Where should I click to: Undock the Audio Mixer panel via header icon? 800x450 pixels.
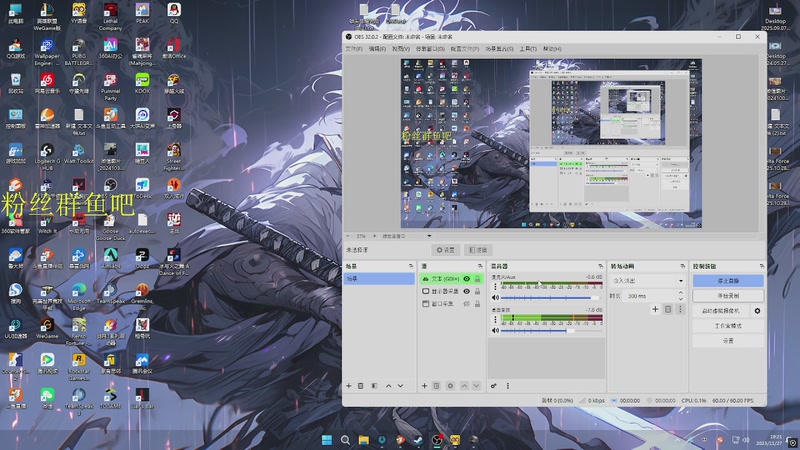coord(601,266)
